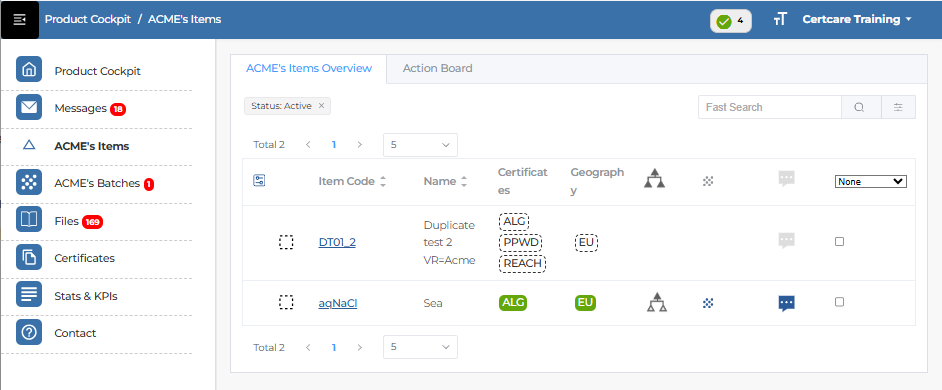Viewport: 942px width, 390px height.
Task: Collapse sidebar with hamburger menu icon
Action: click(x=19, y=20)
